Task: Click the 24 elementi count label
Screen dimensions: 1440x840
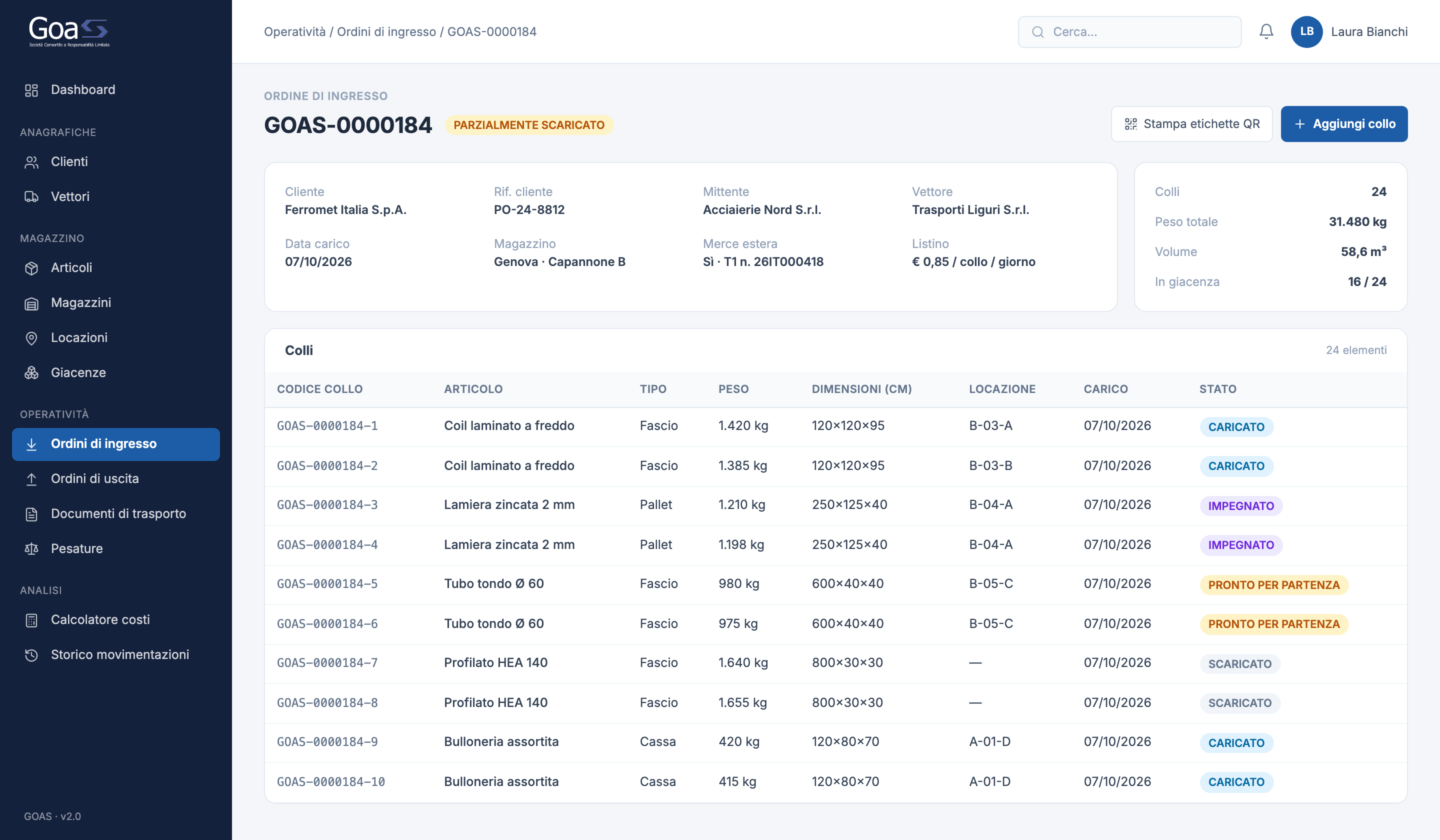Action: coord(1355,350)
